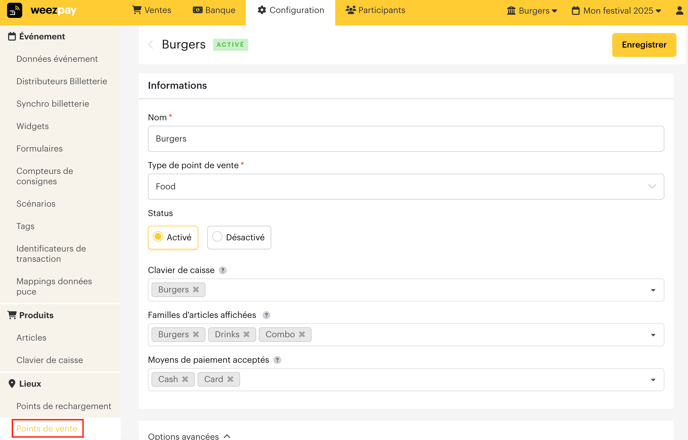Open Widgets in sidebar
Viewport: 688px width, 440px height.
tap(32, 126)
